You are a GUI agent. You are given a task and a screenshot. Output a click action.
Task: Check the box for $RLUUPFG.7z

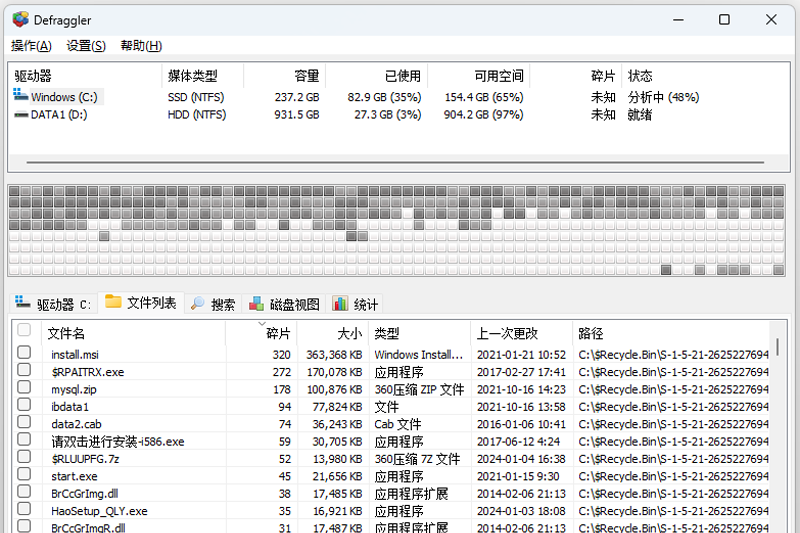point(24,456)
